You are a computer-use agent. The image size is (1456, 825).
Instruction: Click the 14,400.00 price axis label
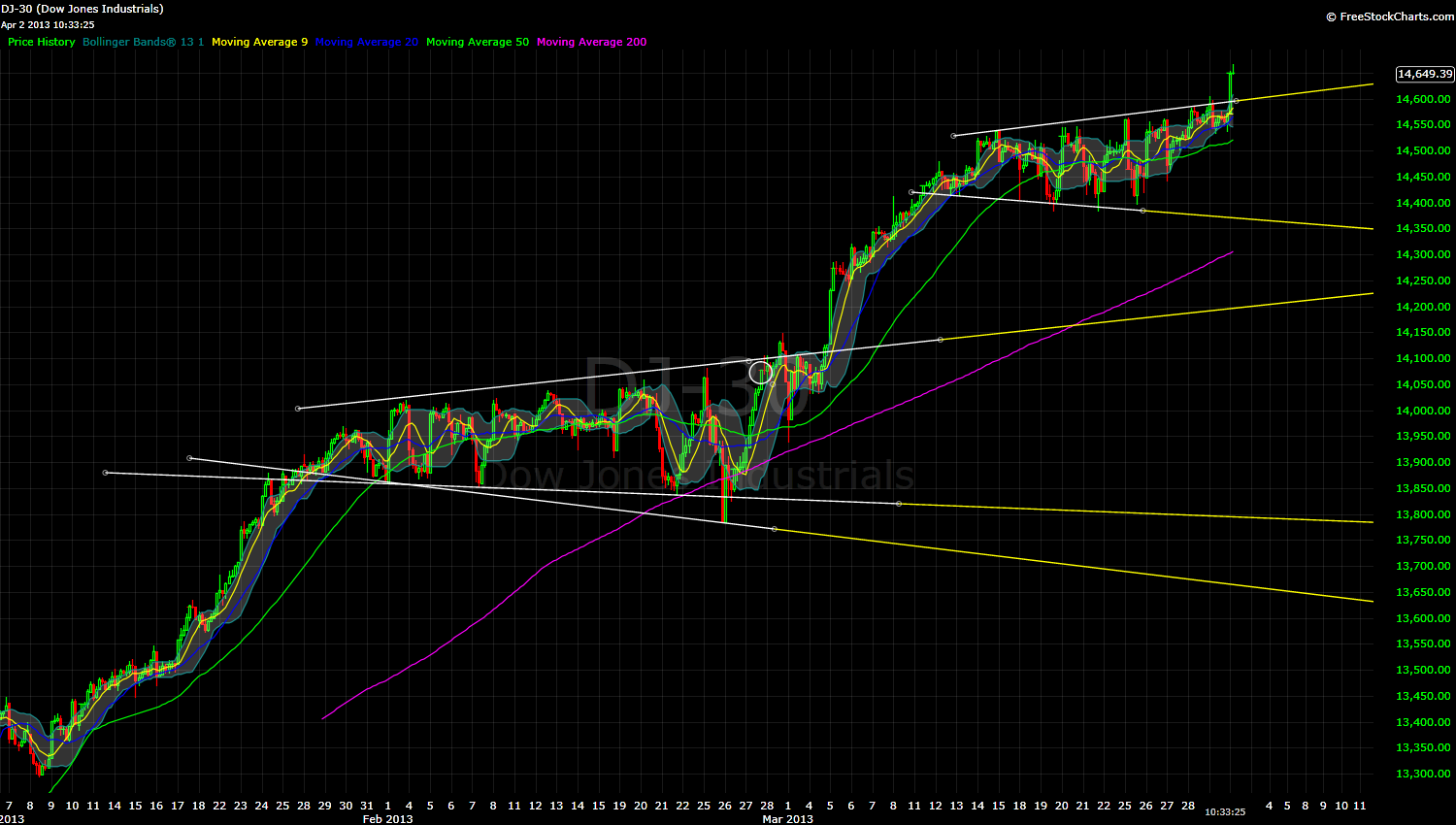[x=1423, y=204]
